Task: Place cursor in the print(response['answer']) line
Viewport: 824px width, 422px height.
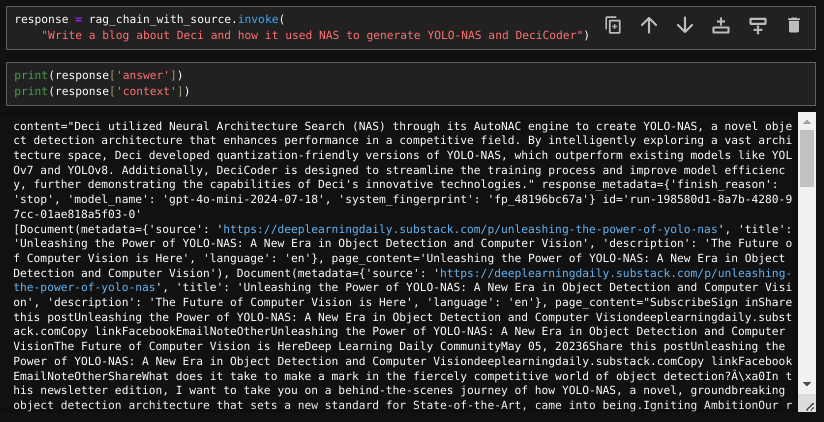Action: pyautogui.click(x=98, y=76)
